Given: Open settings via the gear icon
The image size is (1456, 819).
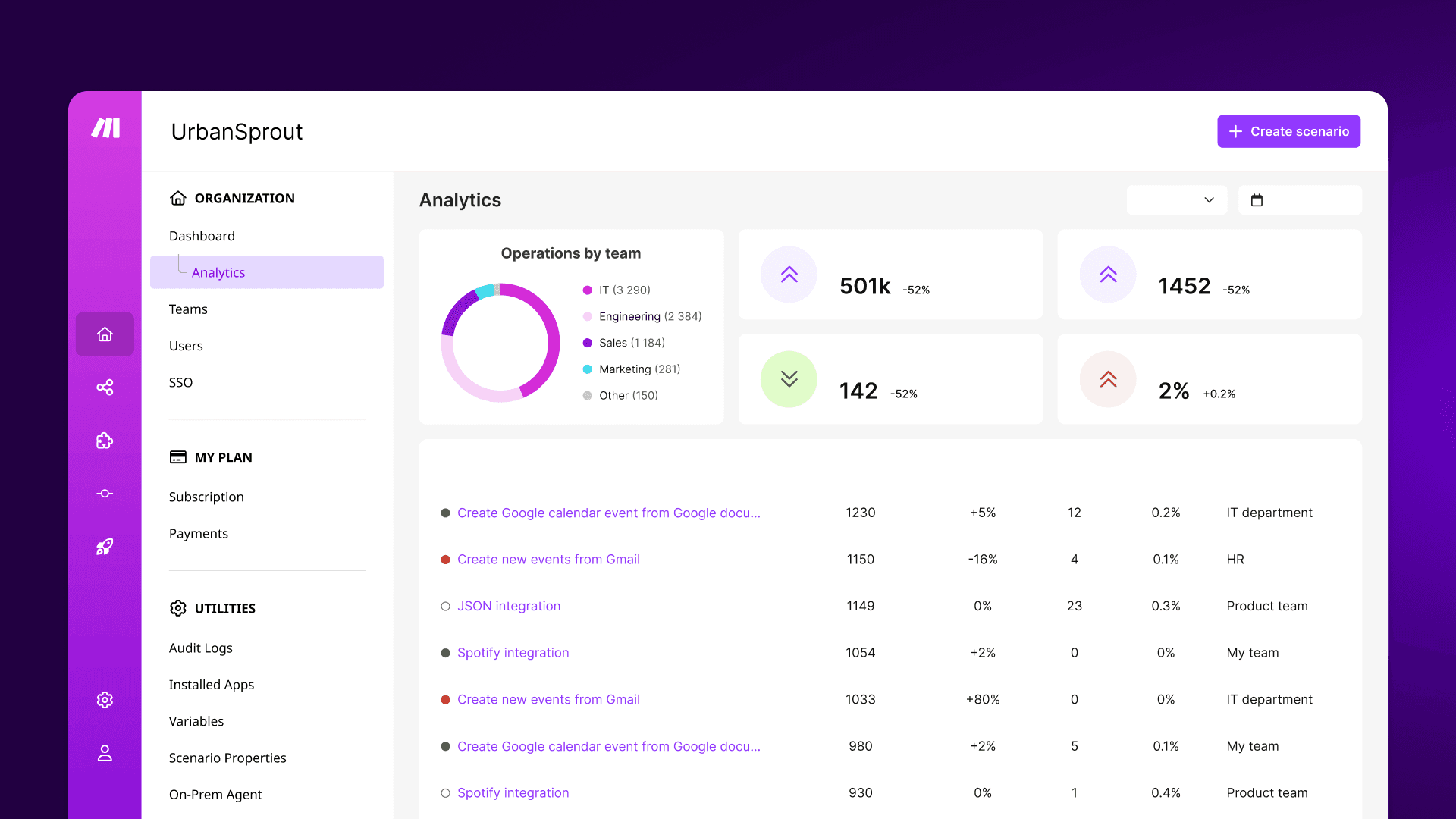Looking at the screenshot, I should [105, 700].
